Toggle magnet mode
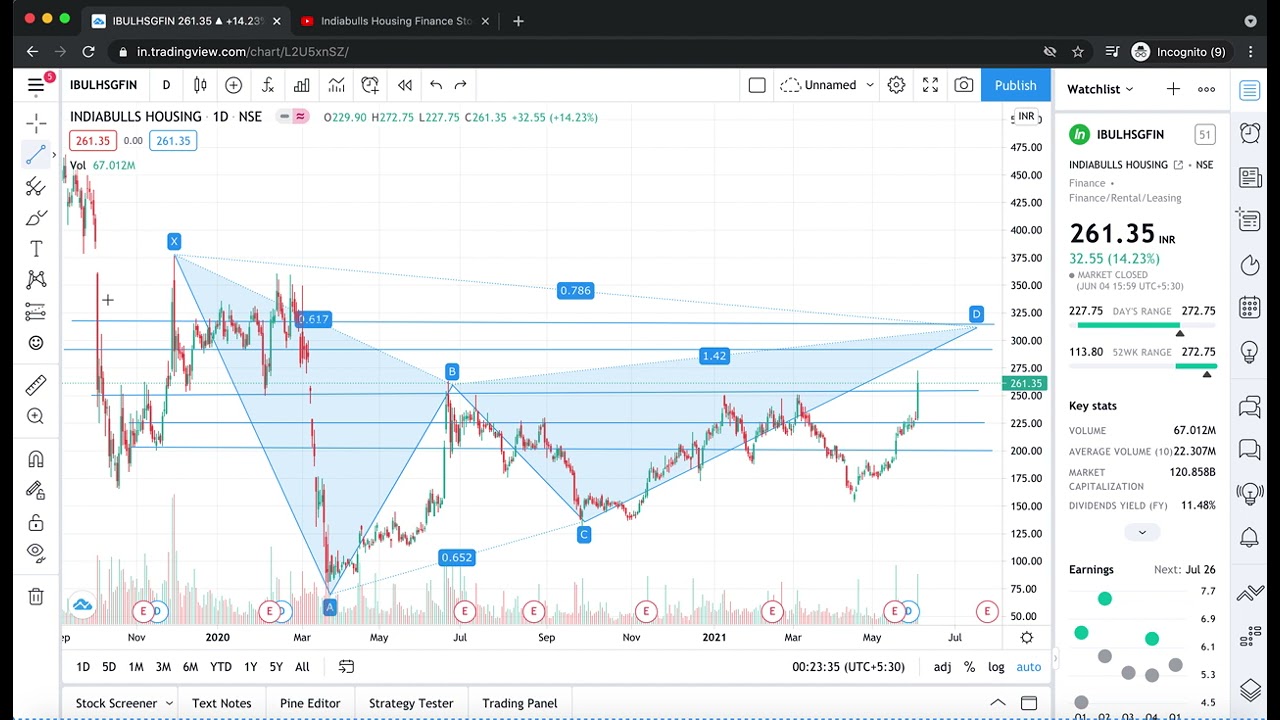The width and height of the screenshot is (1280, 720). click(36, 459)
